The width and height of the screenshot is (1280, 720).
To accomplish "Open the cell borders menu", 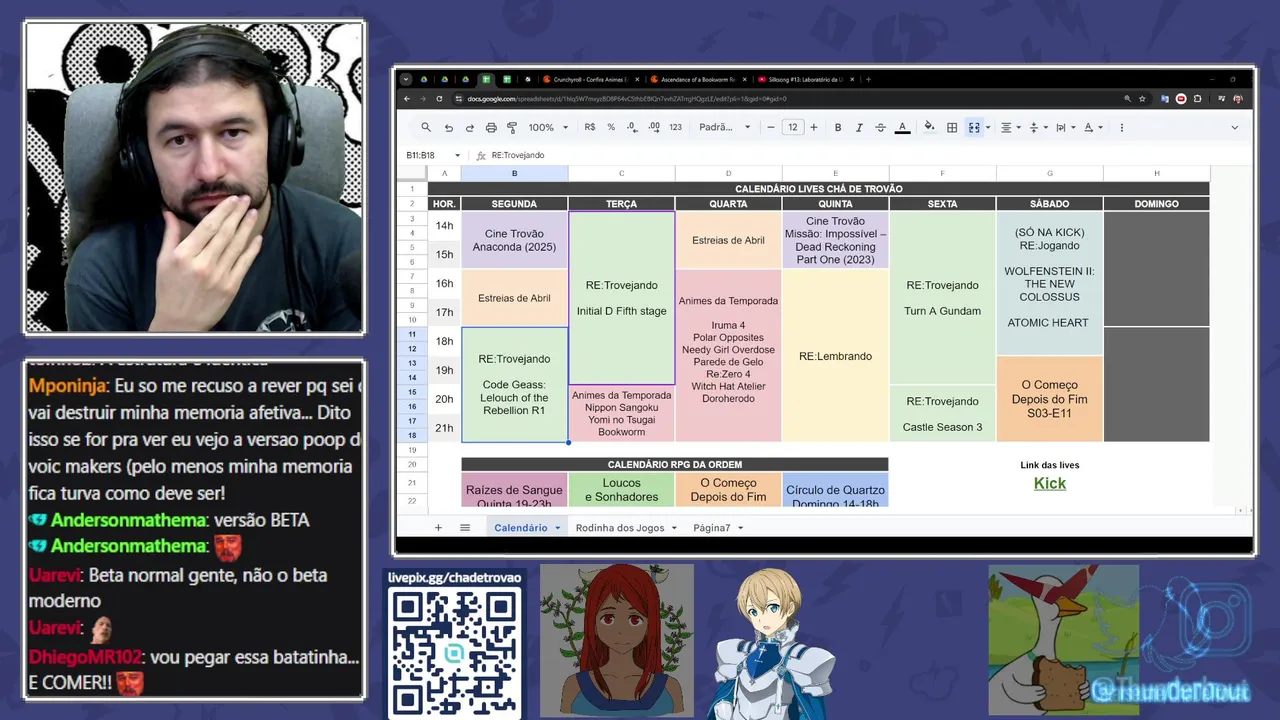I will coord(952,127).
